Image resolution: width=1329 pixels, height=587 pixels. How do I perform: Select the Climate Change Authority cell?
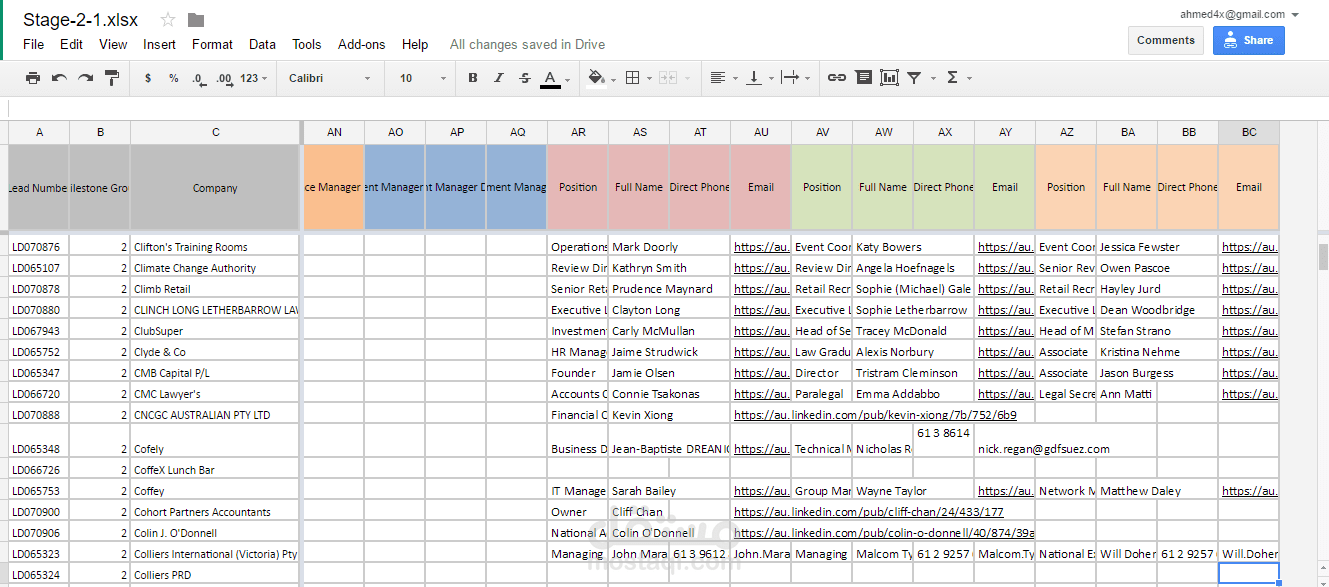point(215,268)
